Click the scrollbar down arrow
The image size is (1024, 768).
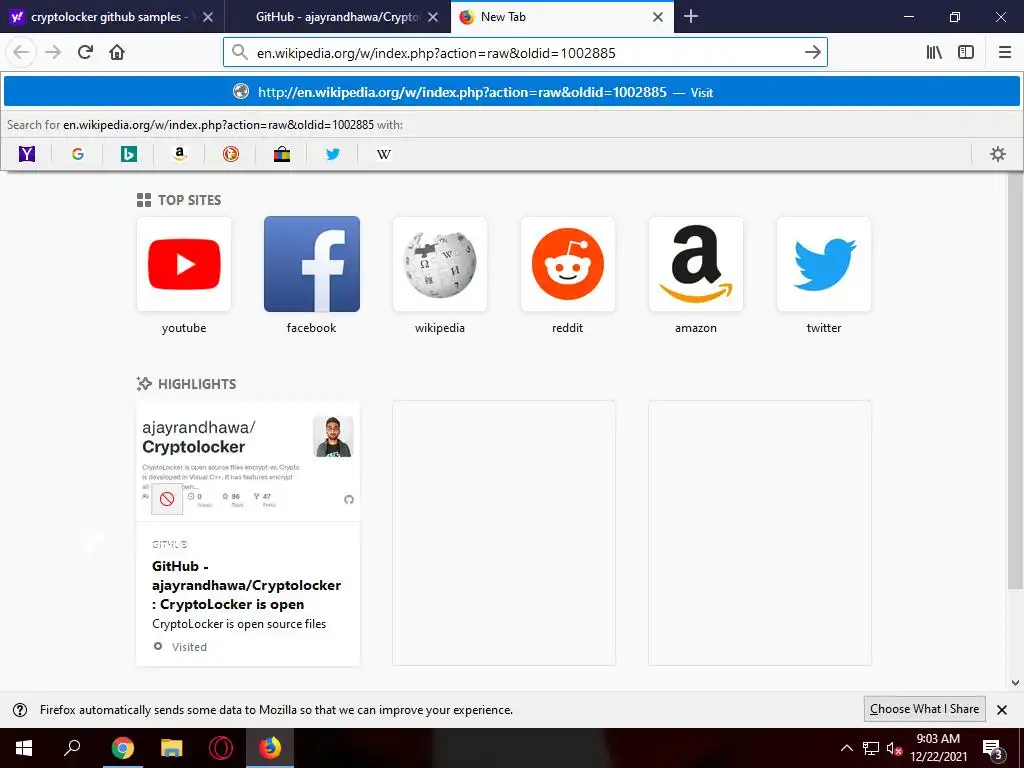tap(1015, 683)
